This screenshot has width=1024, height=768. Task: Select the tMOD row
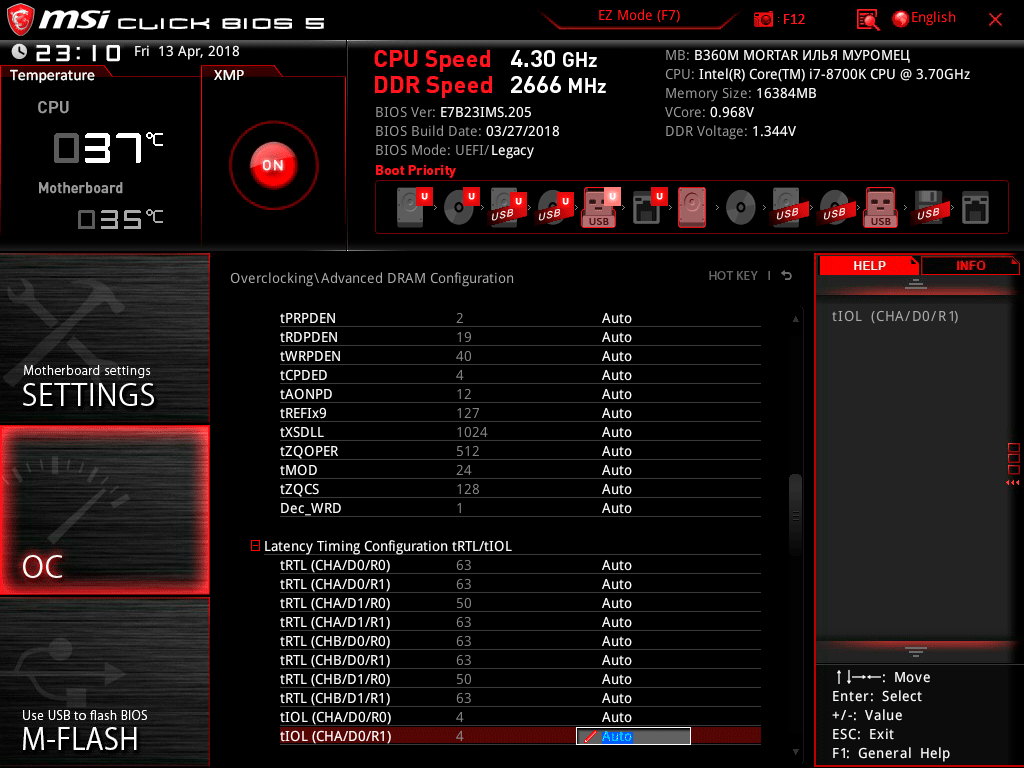520,470
